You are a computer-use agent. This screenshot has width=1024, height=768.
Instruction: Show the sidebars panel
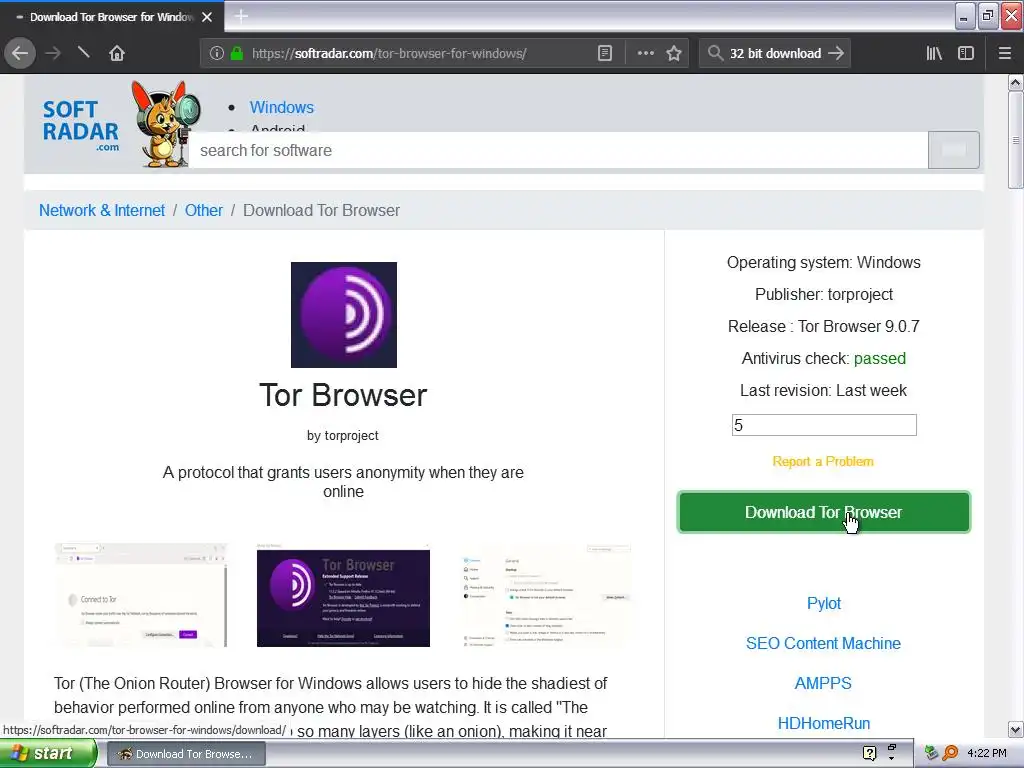[x=966, y=54]
